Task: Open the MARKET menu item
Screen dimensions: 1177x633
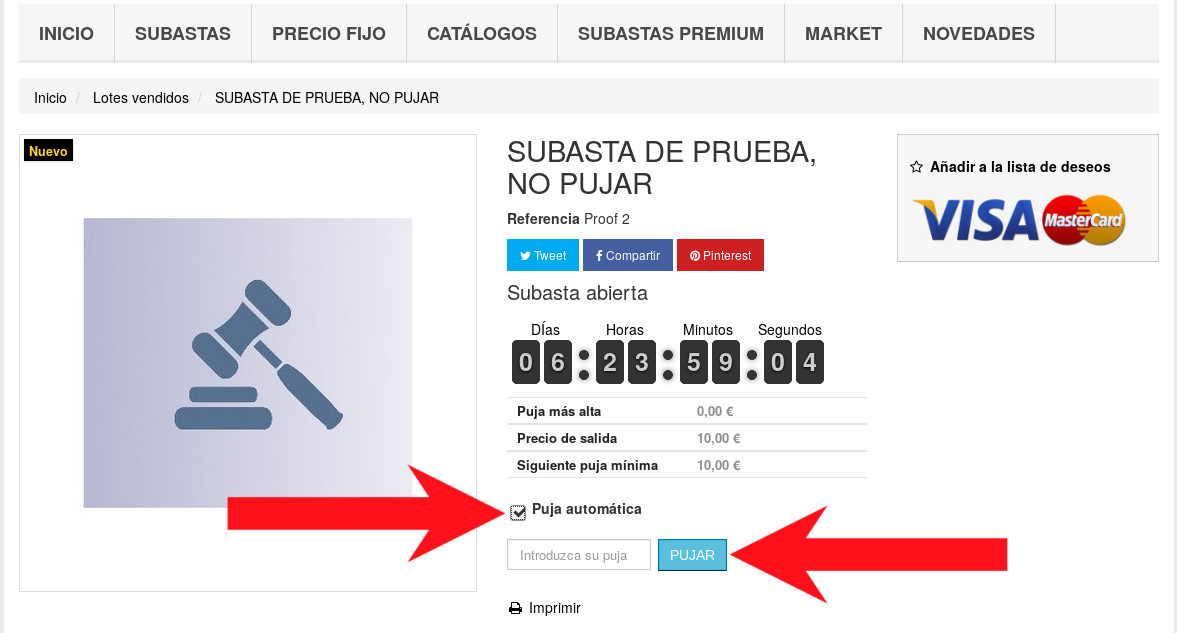Action: tap(844, 34)
